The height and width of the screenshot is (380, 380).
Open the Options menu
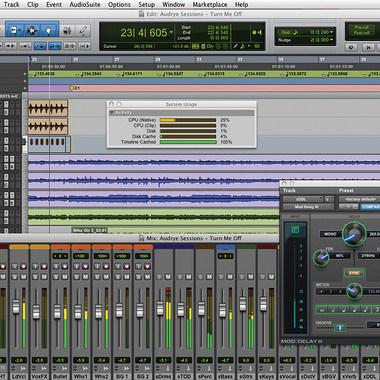tap(119, 5)
